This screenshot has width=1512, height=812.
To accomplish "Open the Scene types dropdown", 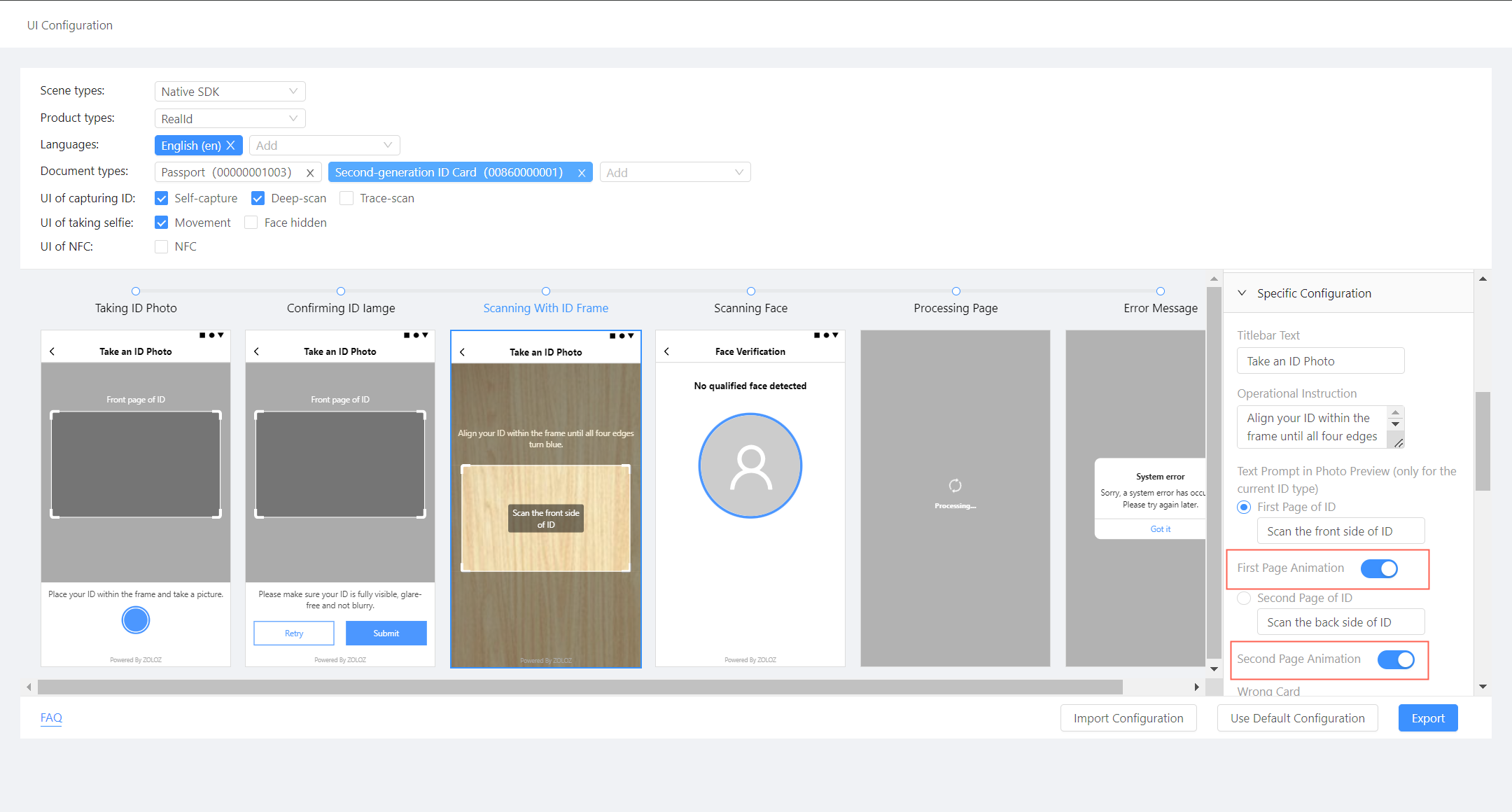I will [230, 92].
